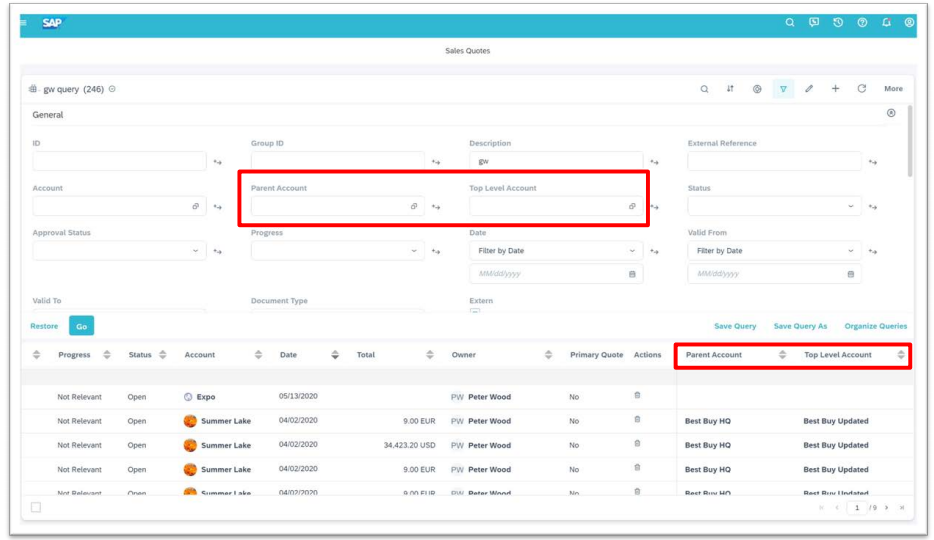The image size is (934, 540).
Task: Open the More toolbar menu
Action: (x=893, y=89)
